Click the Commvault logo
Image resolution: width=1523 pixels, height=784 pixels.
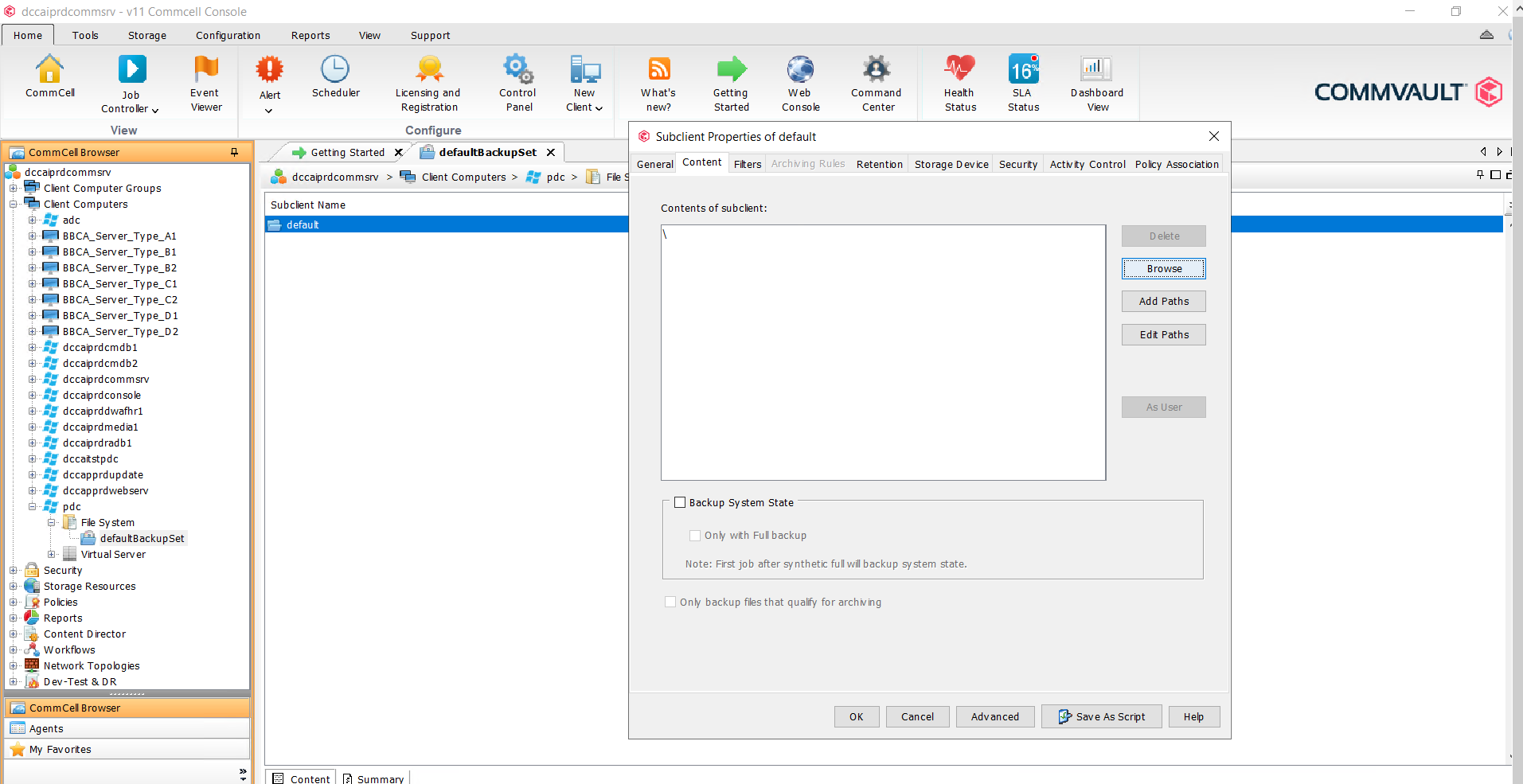coord(1408,92)
